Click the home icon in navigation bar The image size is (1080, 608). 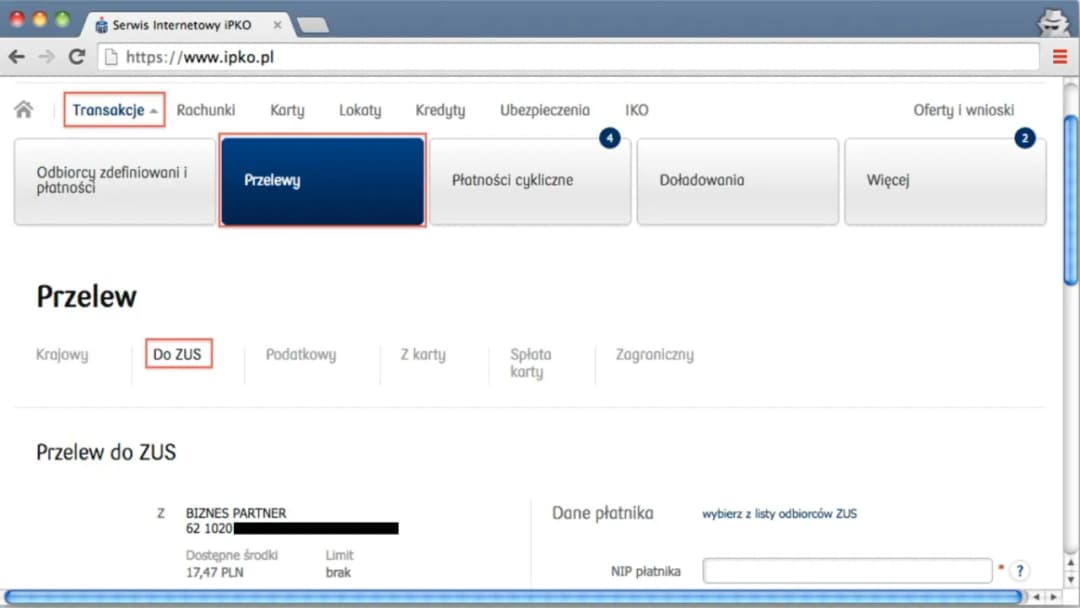point(23,110)
